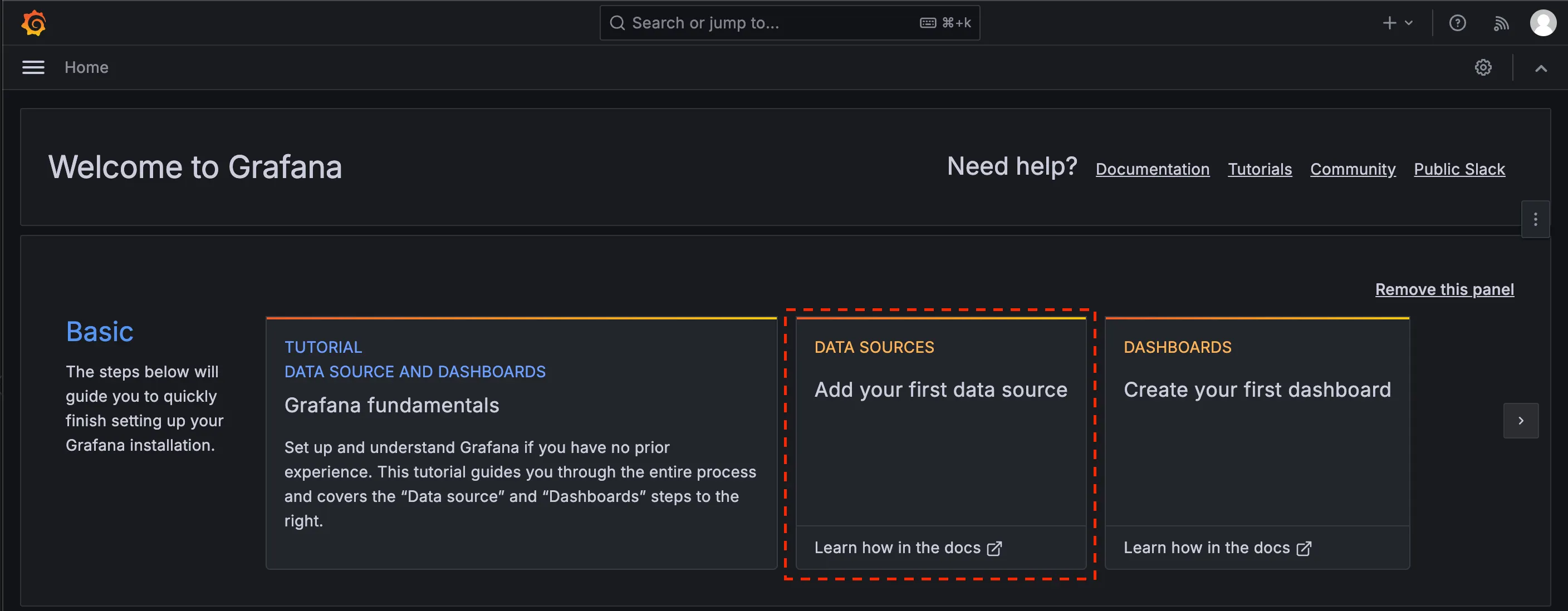Open the help question mark icon
Viewport: 1568px width, 611px height.
[x=1457, y=23]
